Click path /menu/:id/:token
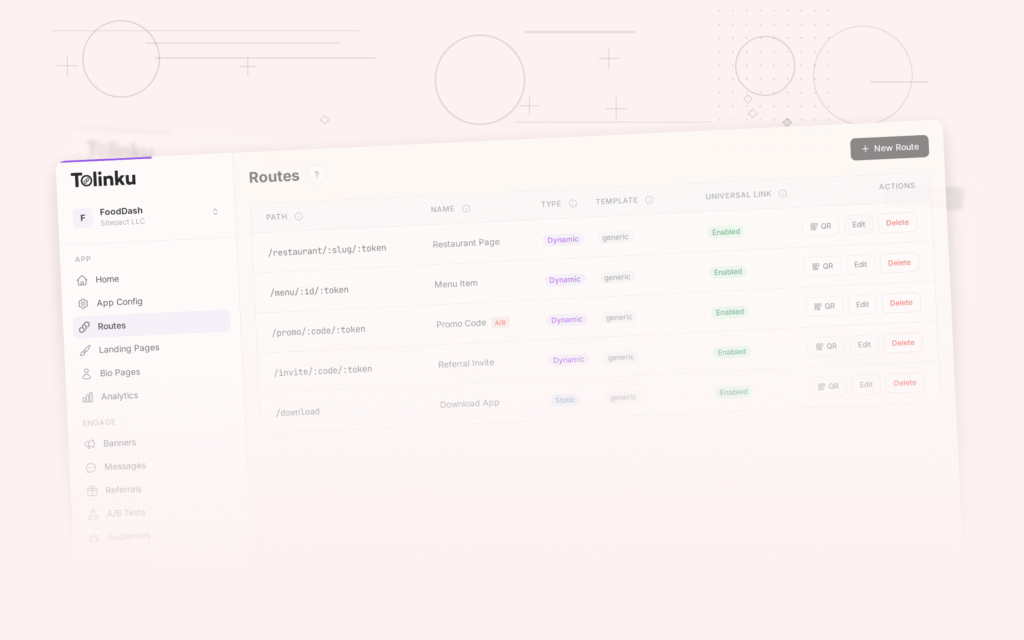1024x640 pixels. [310, 291]
